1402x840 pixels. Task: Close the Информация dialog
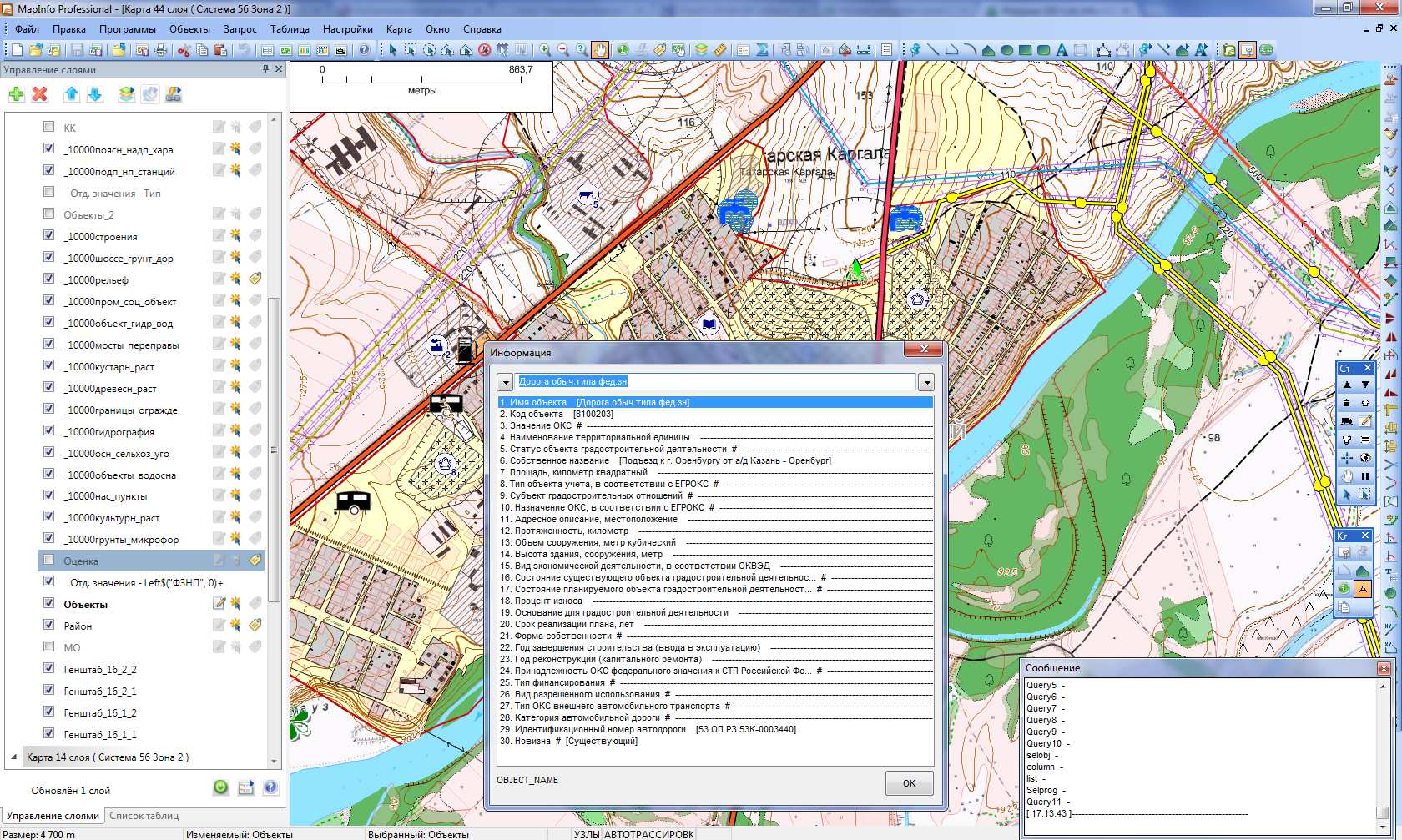(924, 350)
